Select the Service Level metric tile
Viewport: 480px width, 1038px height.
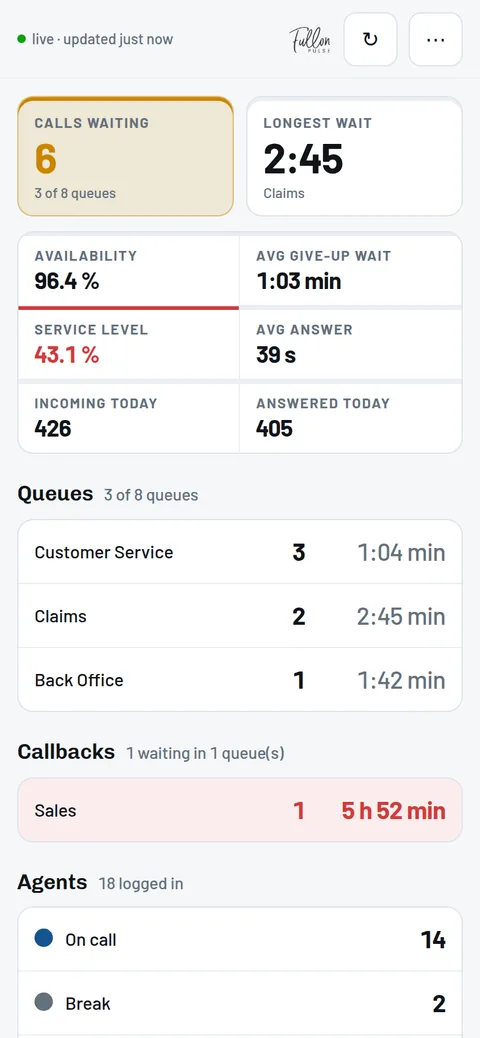(128, 344)
